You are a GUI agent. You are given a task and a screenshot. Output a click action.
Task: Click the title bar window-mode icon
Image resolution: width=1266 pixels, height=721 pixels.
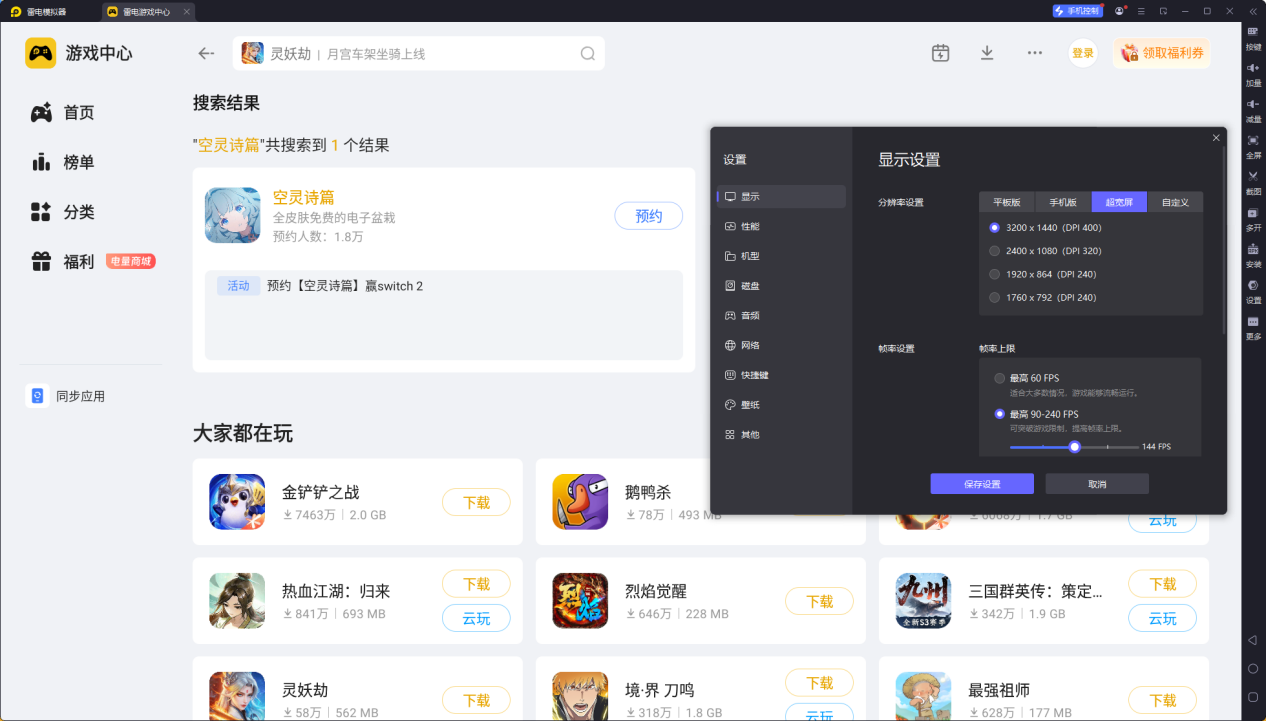pyautogui.click(x=1163, y=11)
